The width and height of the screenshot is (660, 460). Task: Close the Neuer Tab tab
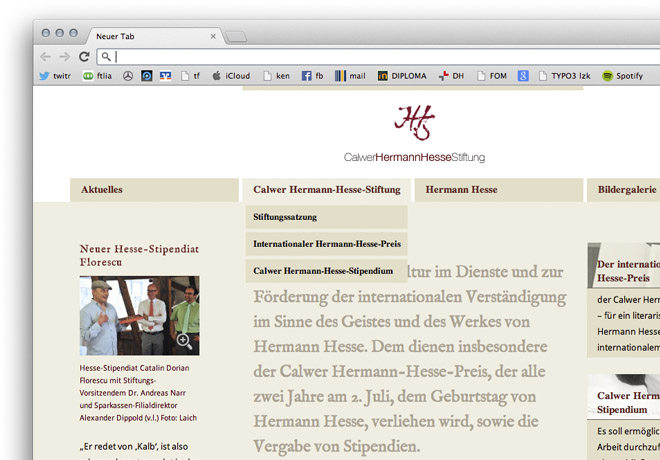pyautogui.click(x=213, y=36)
